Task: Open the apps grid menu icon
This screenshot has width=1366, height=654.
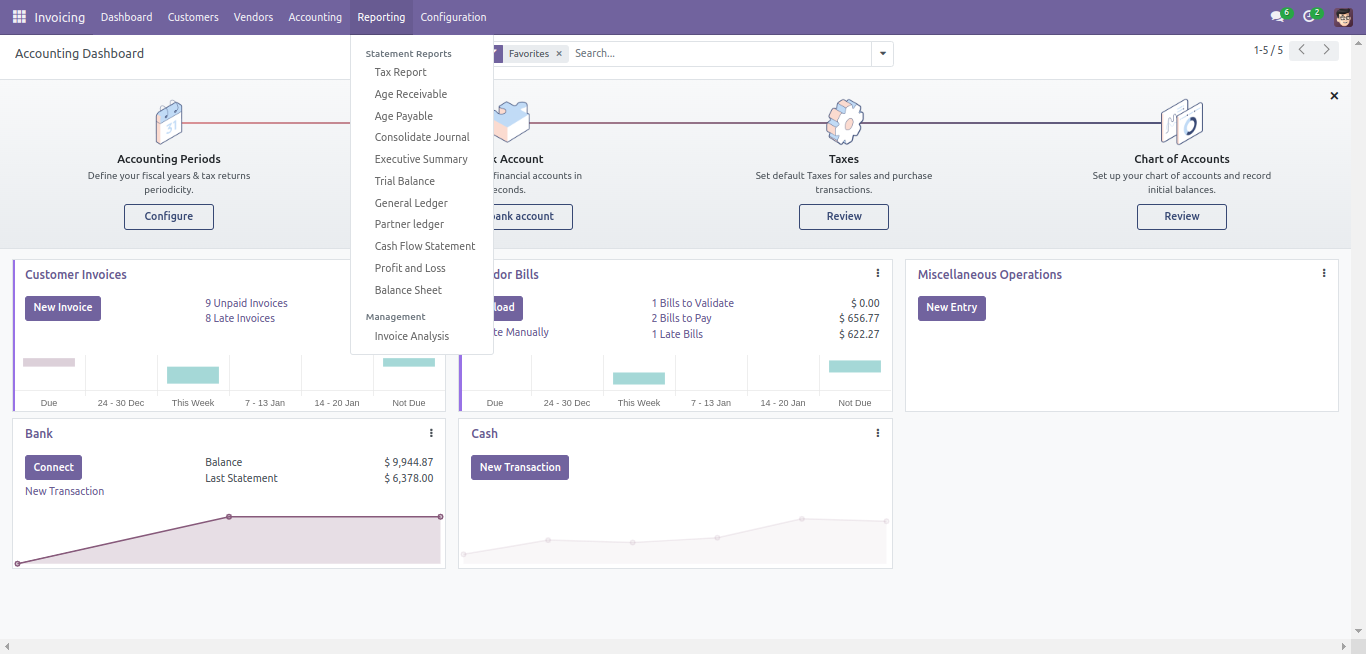Action: [x=19, y=17]
